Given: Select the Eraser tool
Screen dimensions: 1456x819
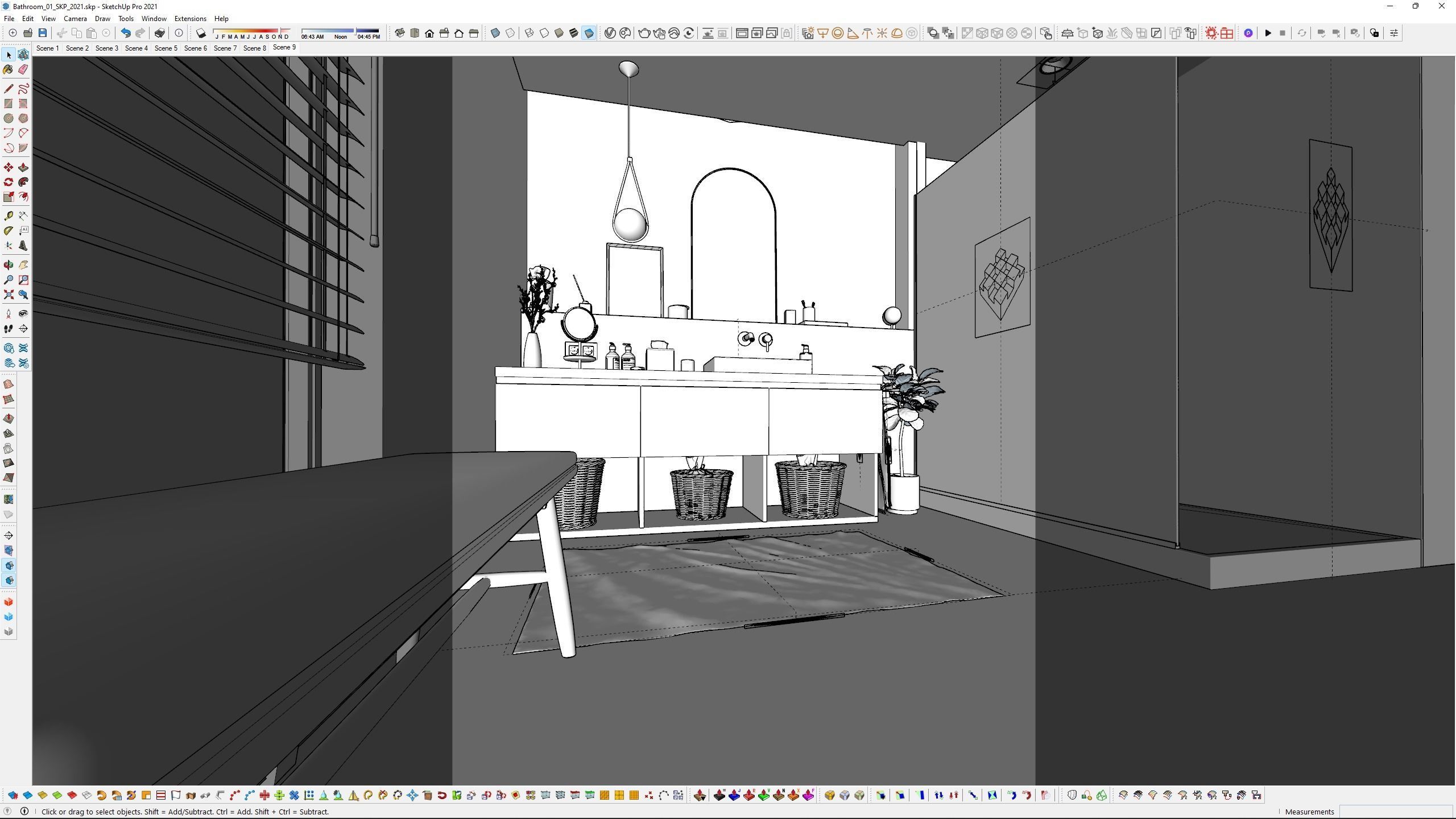Looking at the screenshot, I should click(x=23, y=69).
